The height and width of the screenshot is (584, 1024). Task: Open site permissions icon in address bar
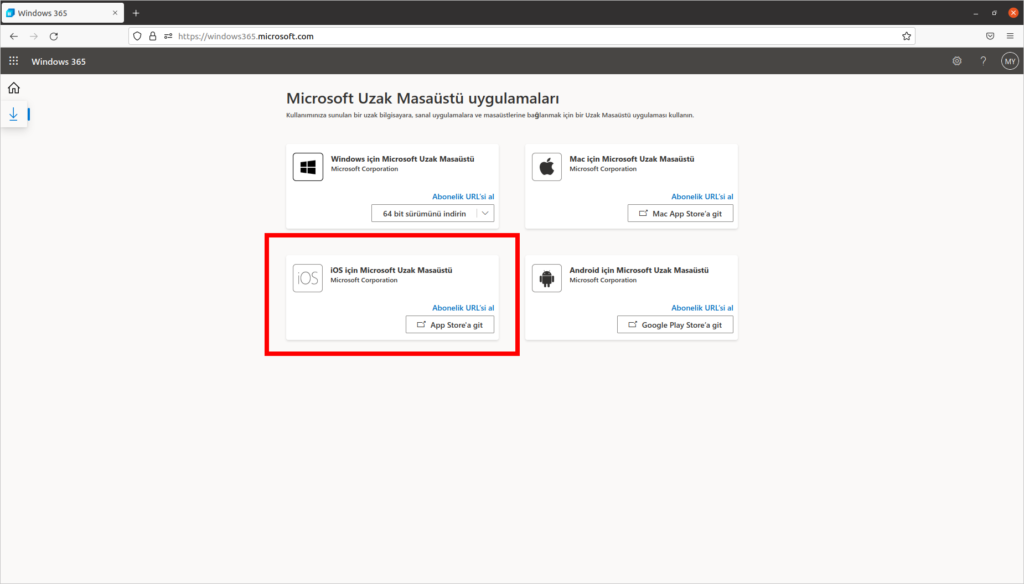coord(168,37)
